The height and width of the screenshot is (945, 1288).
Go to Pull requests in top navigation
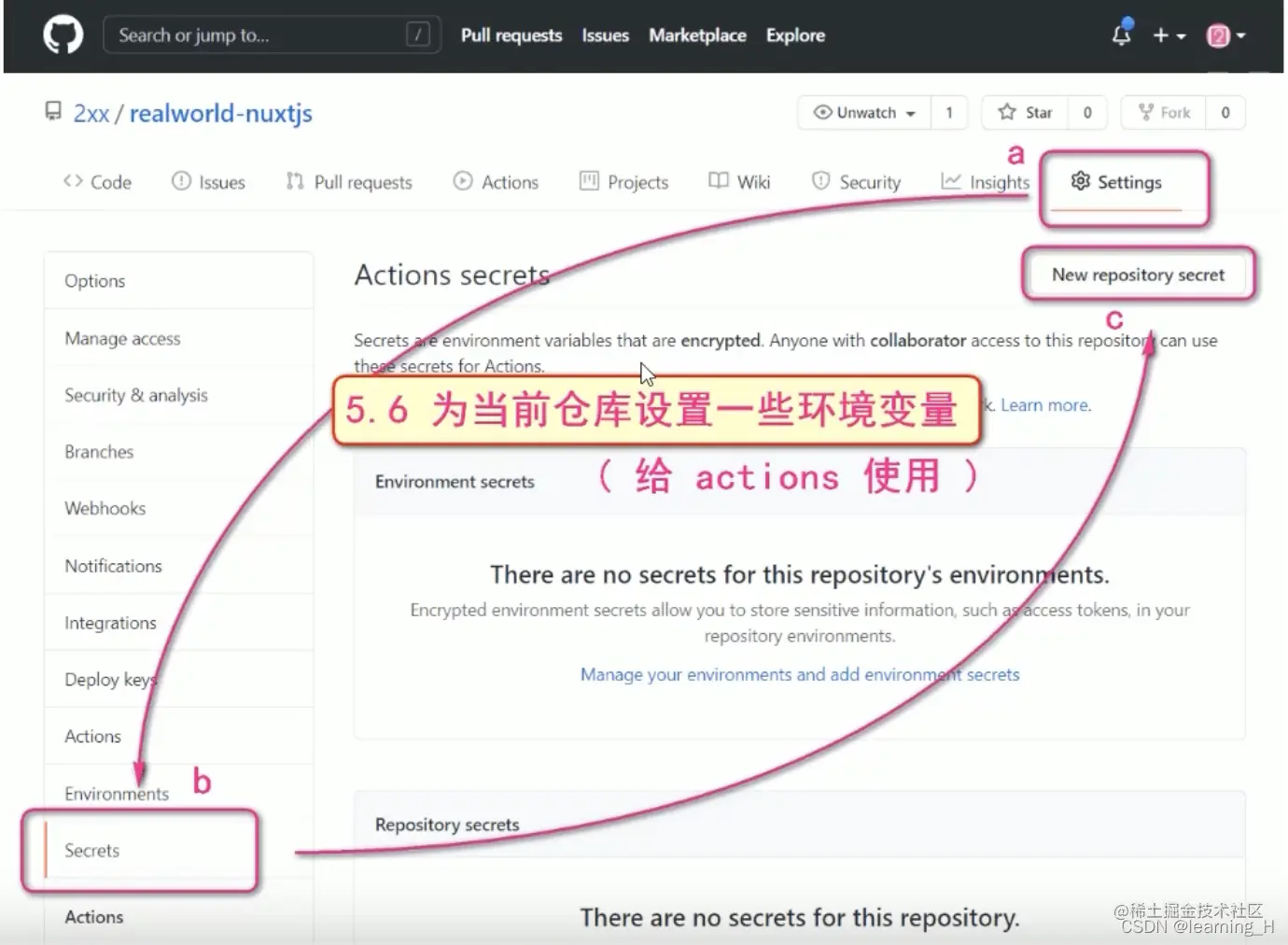tap(511, 35)
